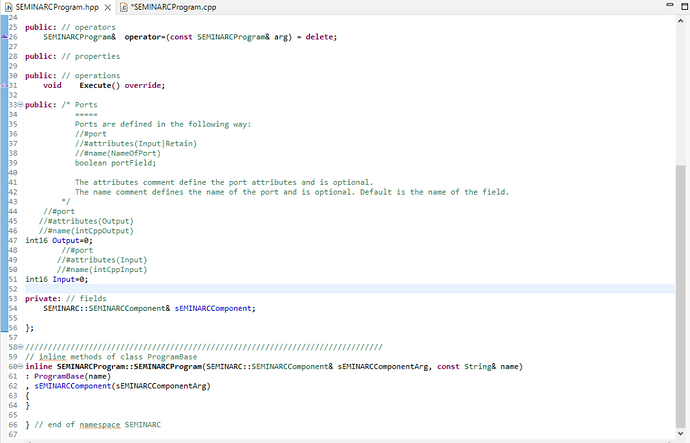Click the underlined word 'inline' in the line 59 comment
Image resolution: width=690 pixels, height=443 pixels.
pos(52,357)
